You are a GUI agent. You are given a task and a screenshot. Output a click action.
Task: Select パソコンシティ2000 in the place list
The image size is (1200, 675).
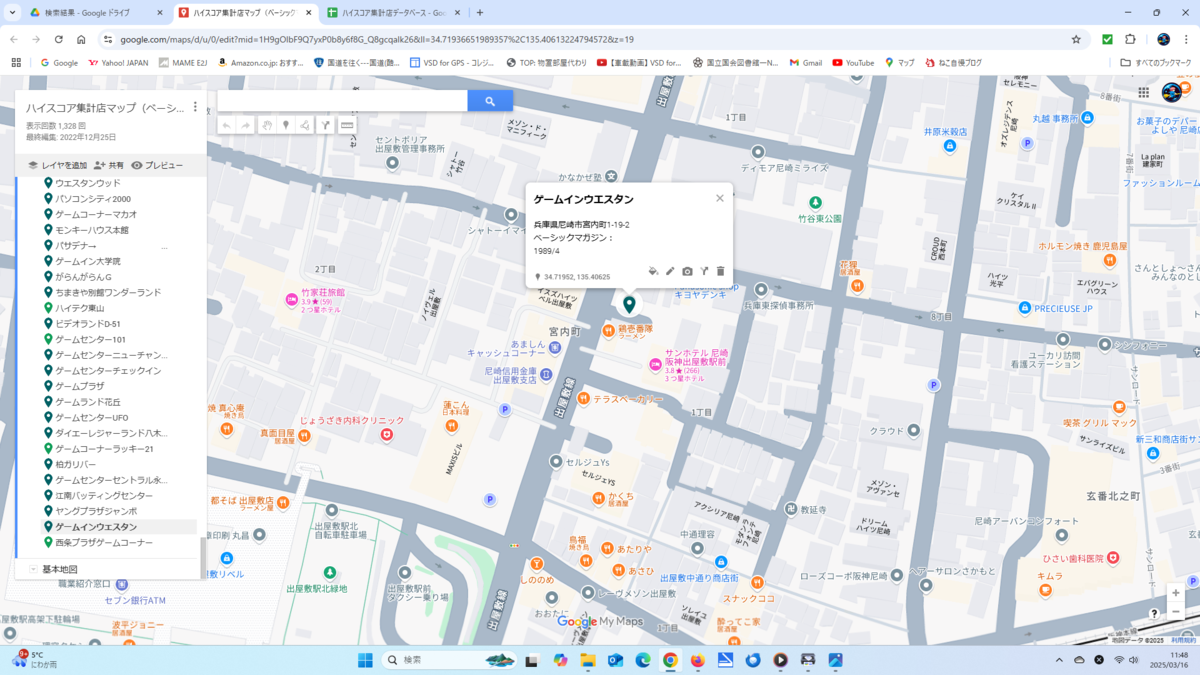[x=93, y=199]
